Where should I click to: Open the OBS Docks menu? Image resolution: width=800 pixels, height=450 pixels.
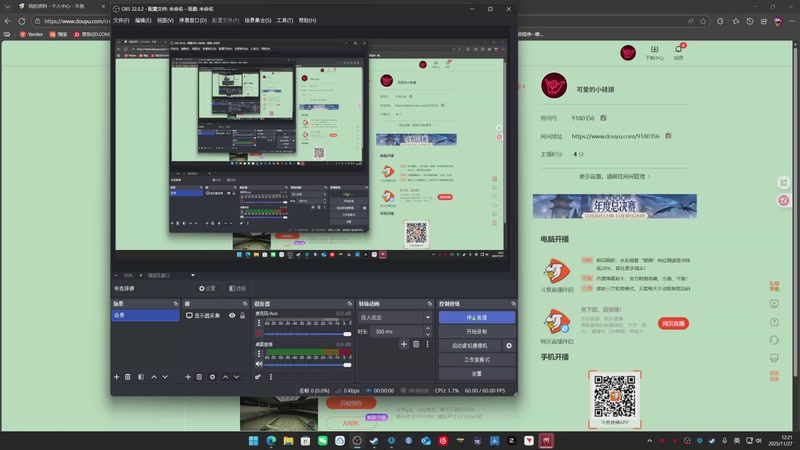click(193, 20)
